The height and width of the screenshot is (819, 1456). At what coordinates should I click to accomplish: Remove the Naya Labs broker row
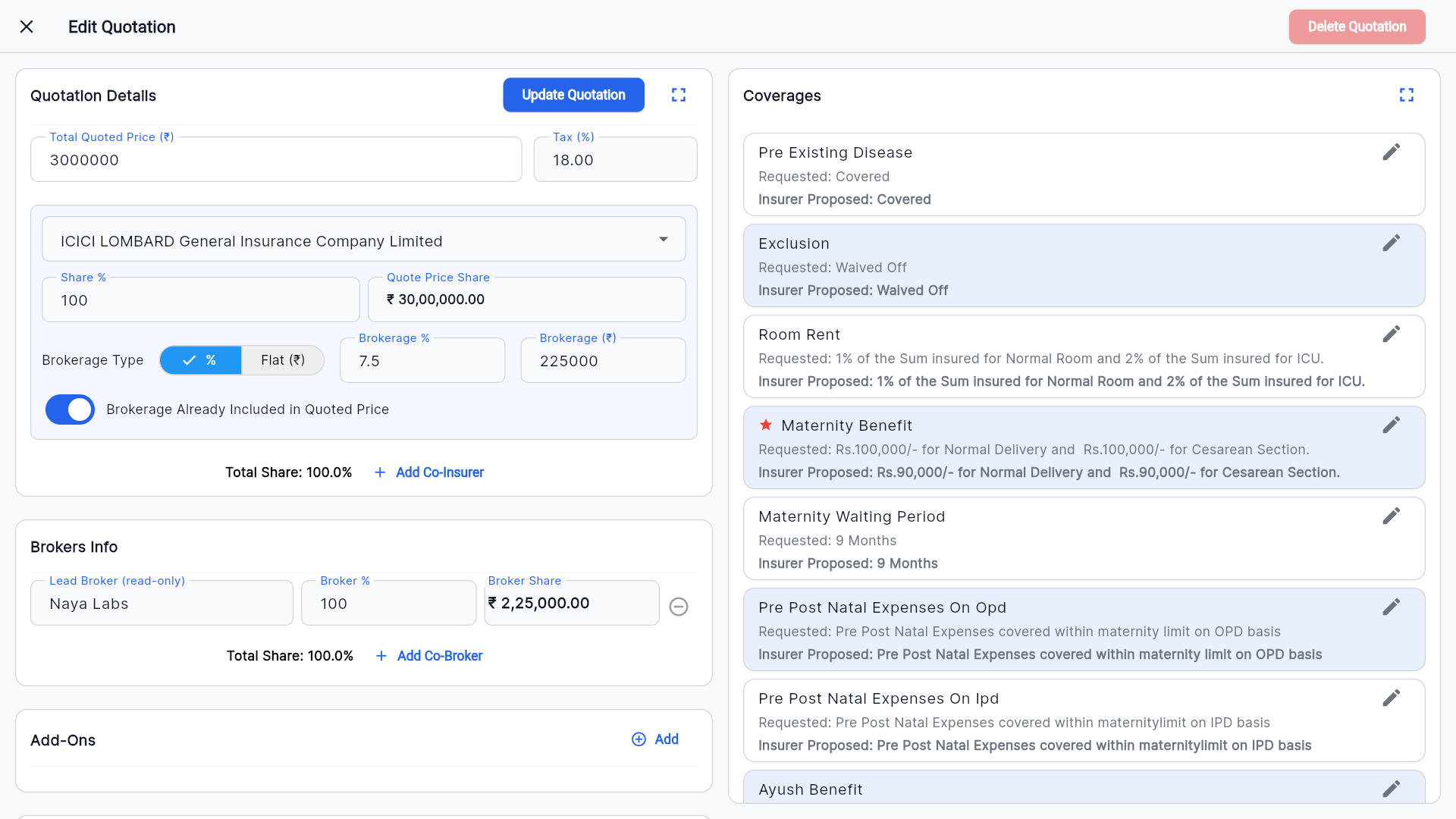tap(679, 607)
